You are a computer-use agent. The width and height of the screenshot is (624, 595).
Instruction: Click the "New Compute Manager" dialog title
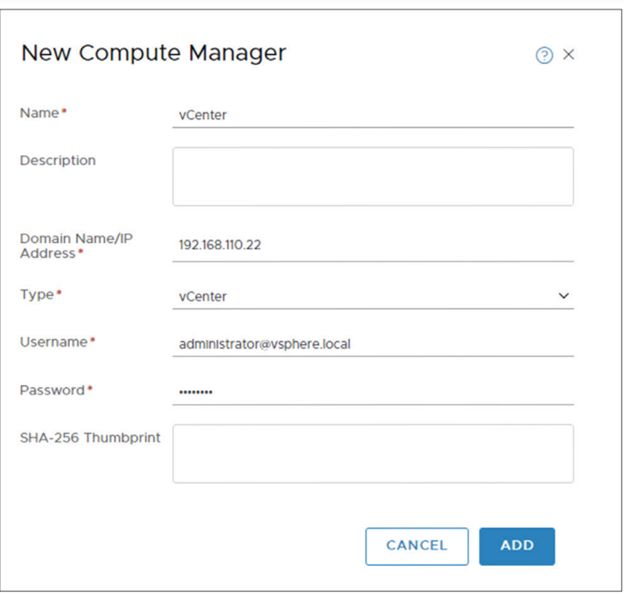point(154,53)
